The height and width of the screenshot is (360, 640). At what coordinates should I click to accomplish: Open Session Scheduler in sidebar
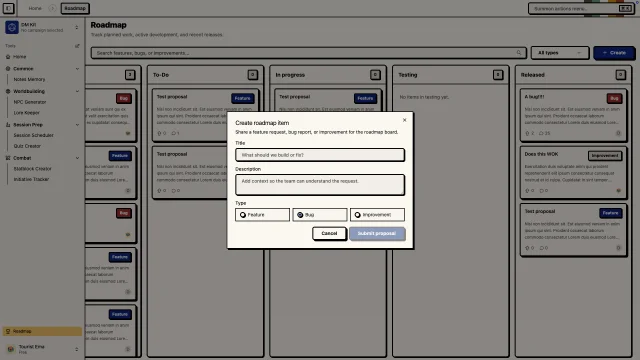[x=33, y=135]
